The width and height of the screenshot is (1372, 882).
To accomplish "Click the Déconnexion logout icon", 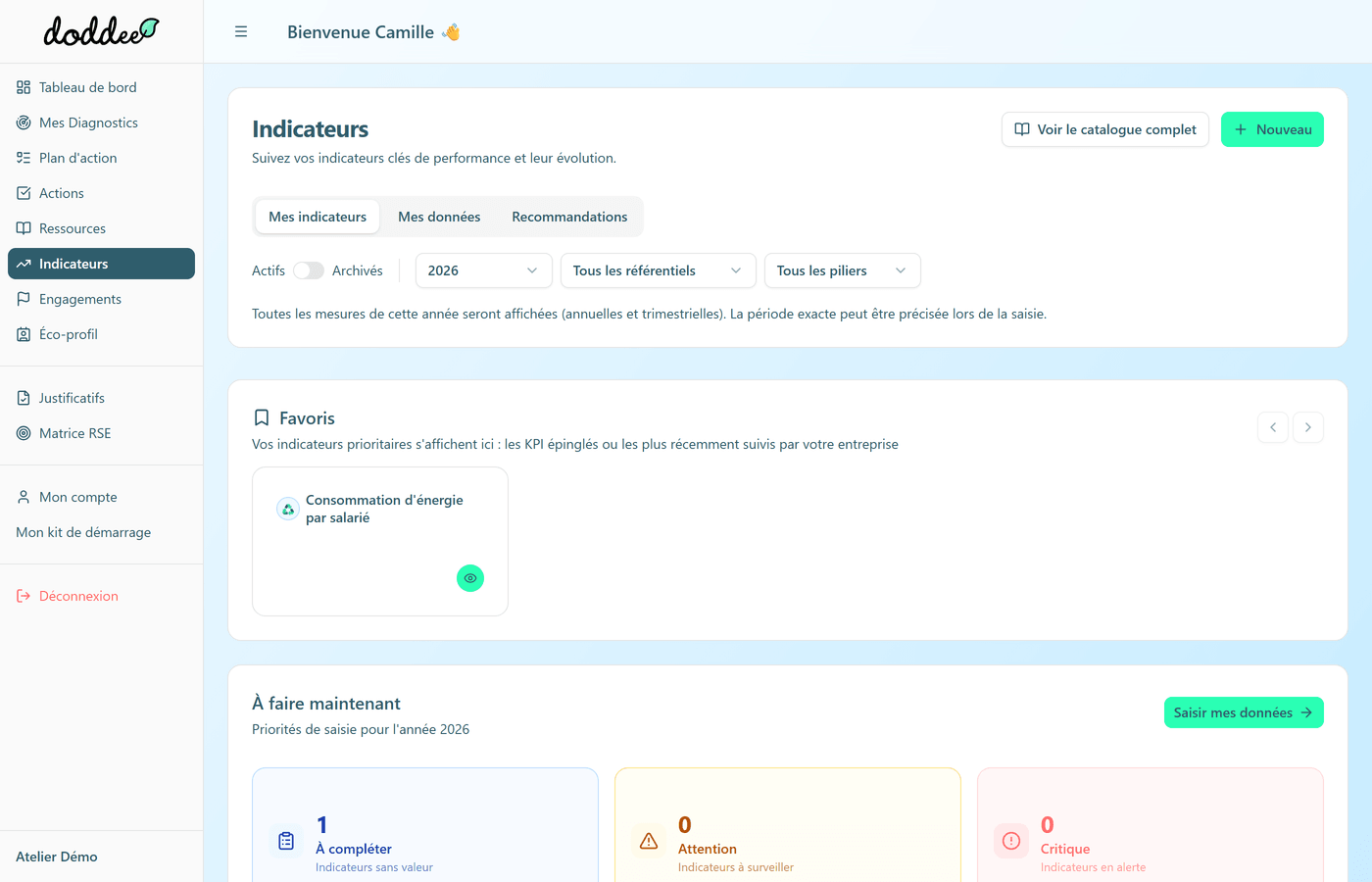I will (24, 596).
